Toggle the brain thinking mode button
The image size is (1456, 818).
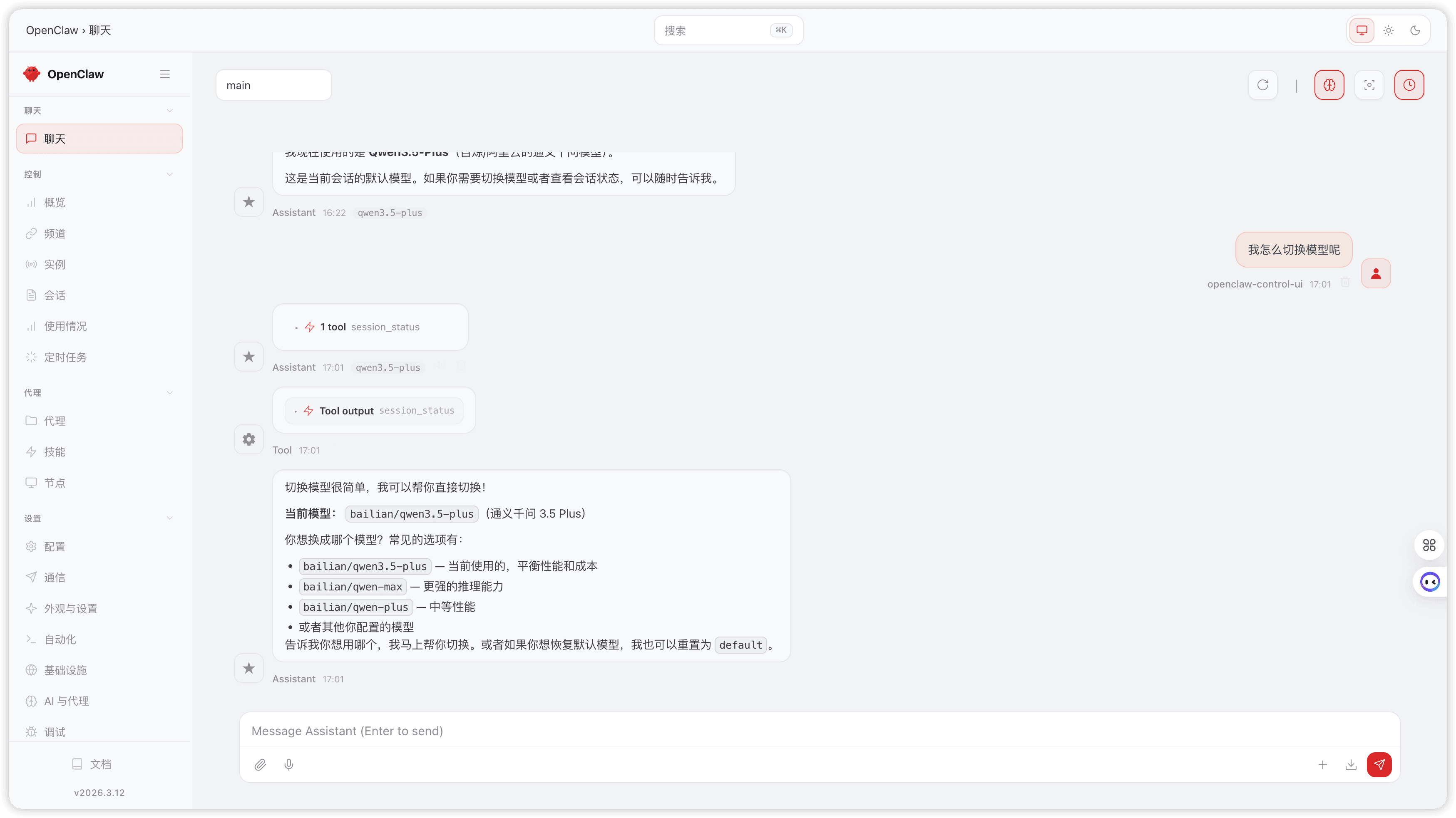tap(1329, 85)
